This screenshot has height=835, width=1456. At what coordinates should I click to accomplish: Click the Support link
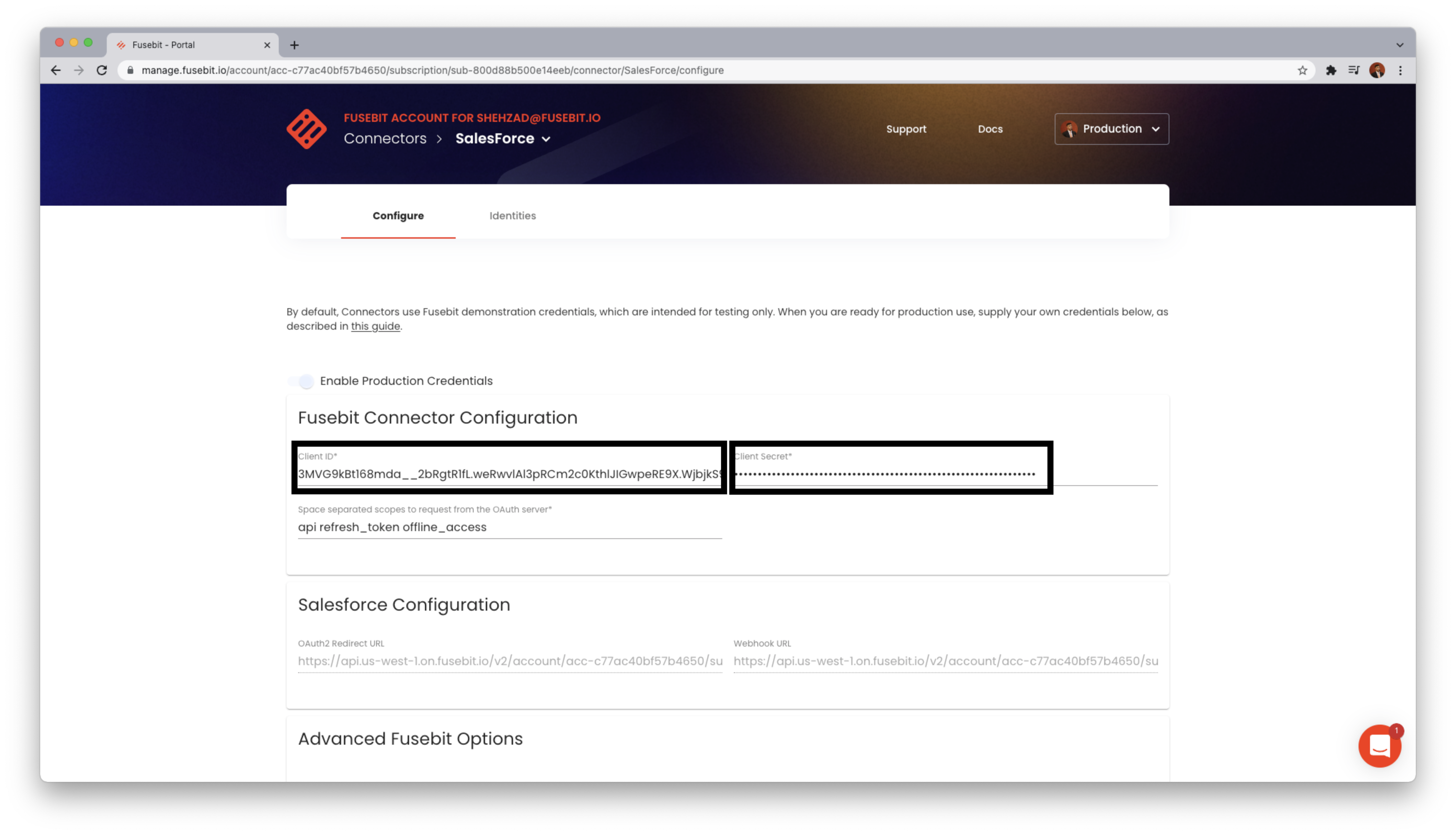coord(906,129)
